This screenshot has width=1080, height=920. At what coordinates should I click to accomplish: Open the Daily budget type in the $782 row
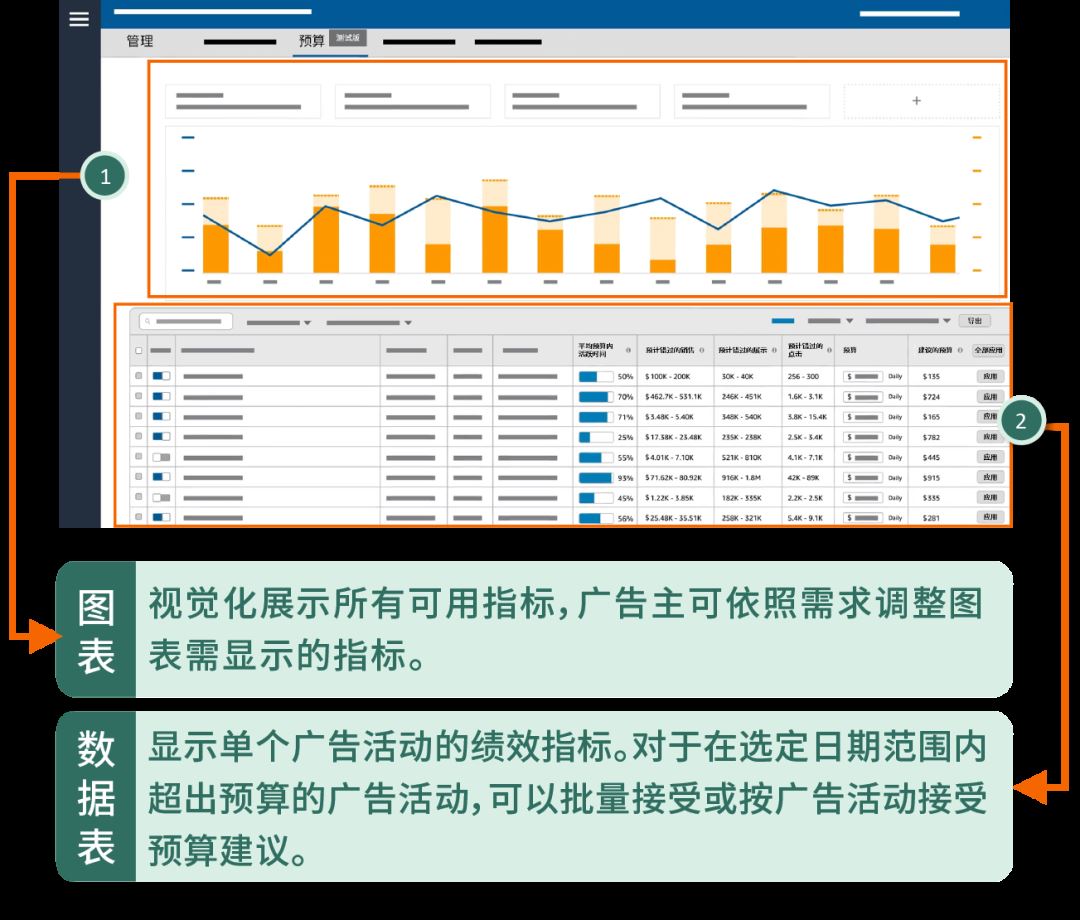tap(895, 437)
